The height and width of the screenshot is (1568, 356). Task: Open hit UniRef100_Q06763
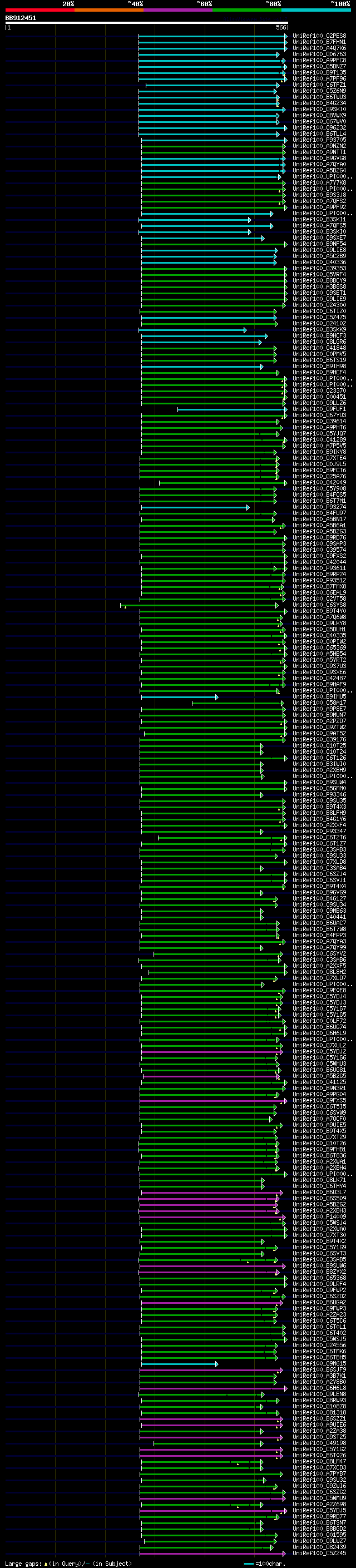pyautogui.click(x=319, y=54)
